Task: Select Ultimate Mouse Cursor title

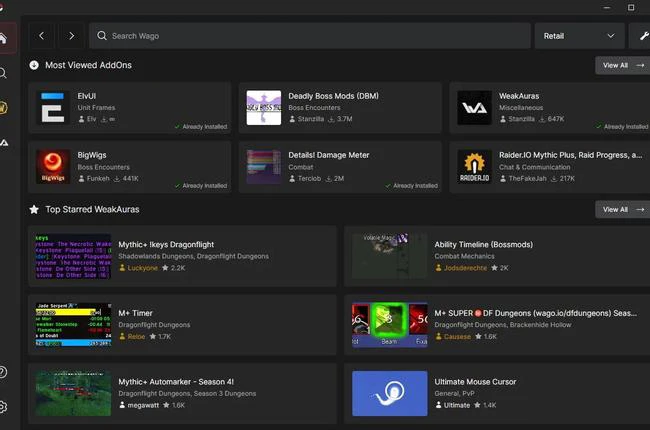Action: pos(475,381)
